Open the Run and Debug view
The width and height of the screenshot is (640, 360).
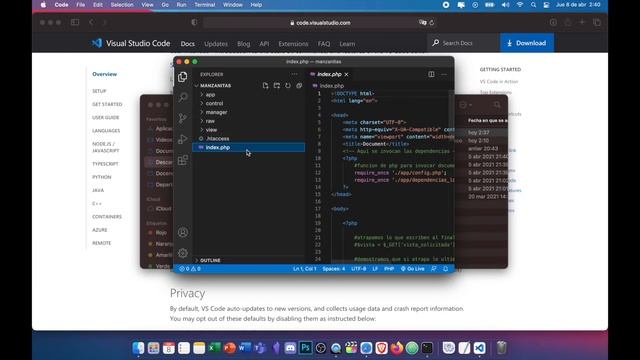point(182,139)
